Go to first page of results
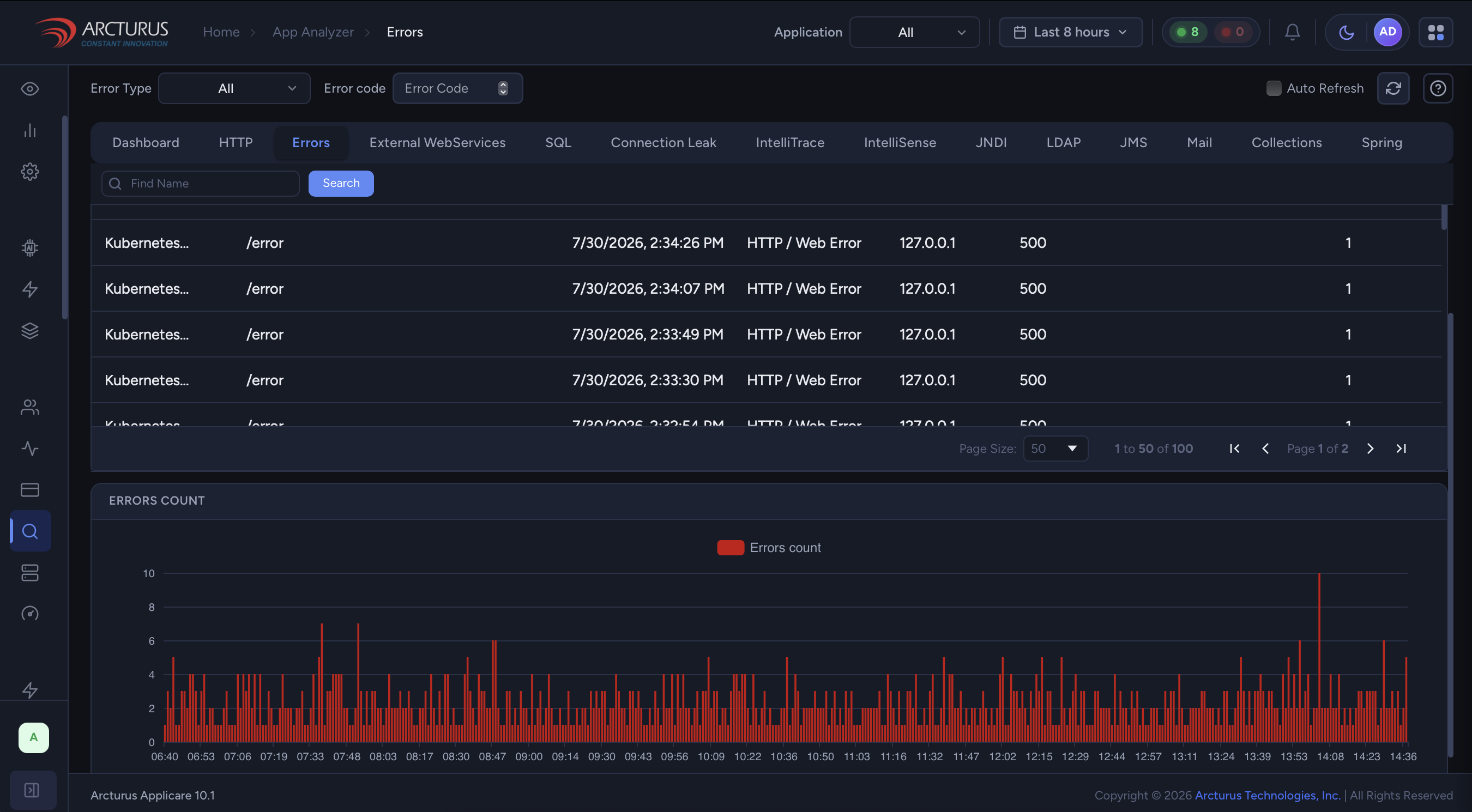 pos(1234,449)
